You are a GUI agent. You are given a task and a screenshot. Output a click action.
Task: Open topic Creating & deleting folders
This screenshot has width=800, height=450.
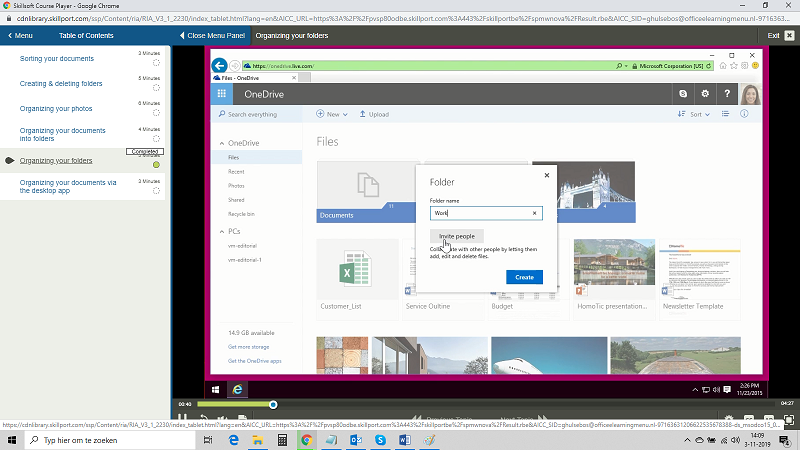tap(61, 84)
